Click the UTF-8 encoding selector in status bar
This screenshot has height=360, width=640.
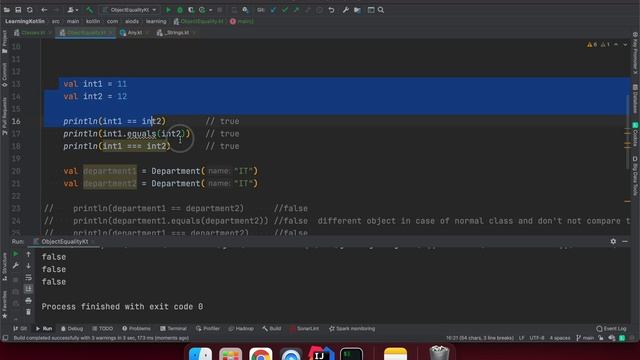(537, 338)
